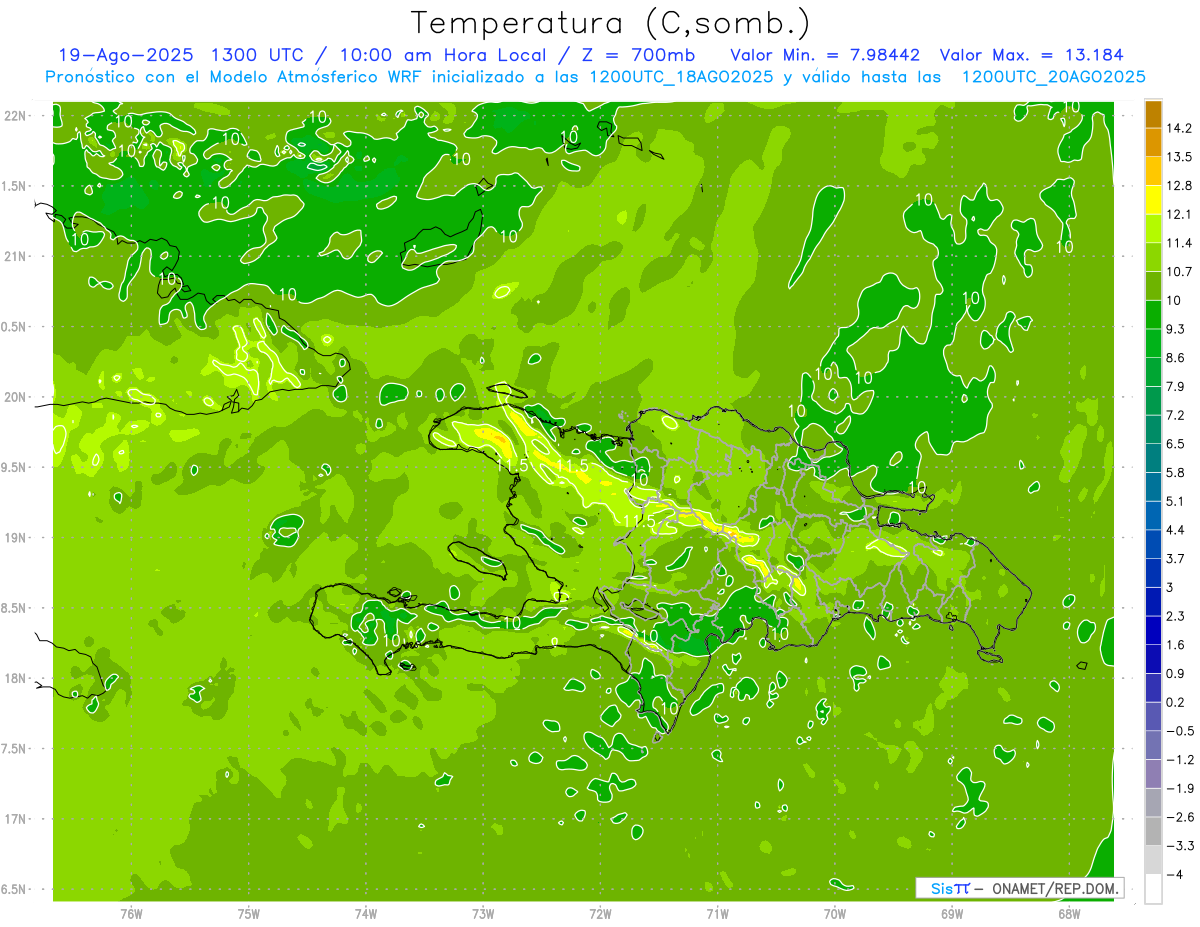Click the '22N' latitude axis label
Screen dimensions: 1200x927
pos(17,116)
